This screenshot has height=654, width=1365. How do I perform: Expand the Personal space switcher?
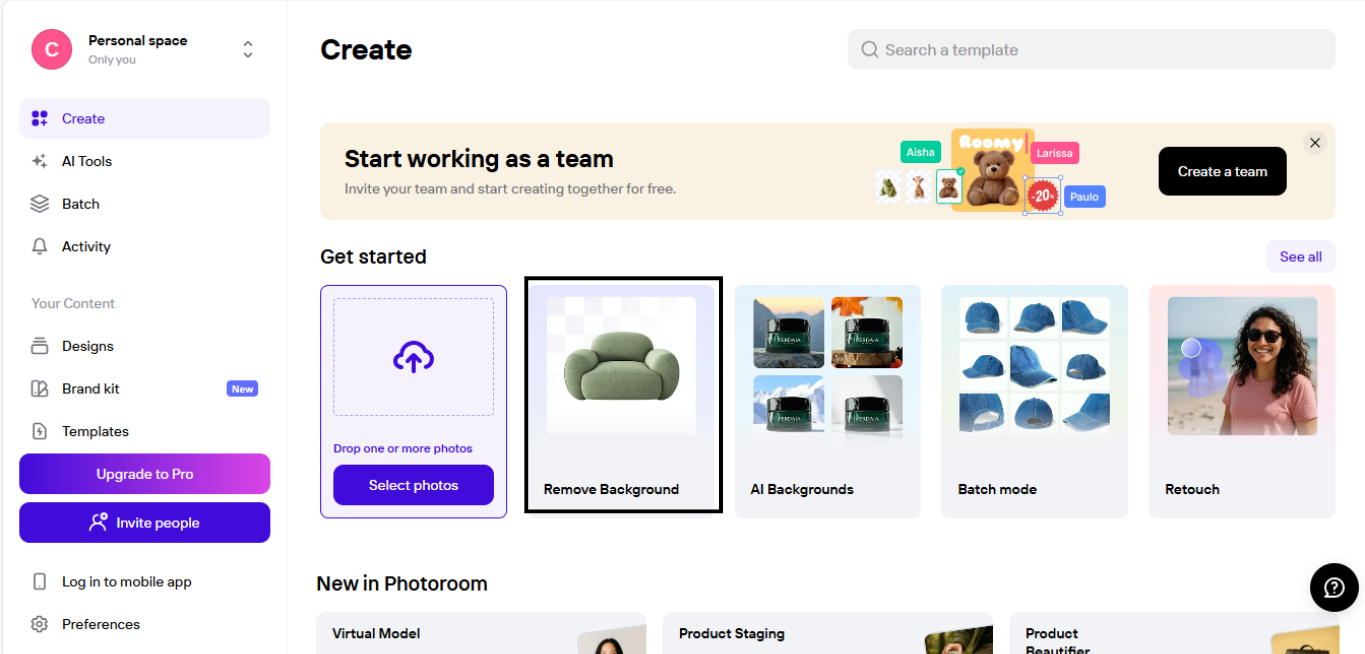(x=248, y=49)
